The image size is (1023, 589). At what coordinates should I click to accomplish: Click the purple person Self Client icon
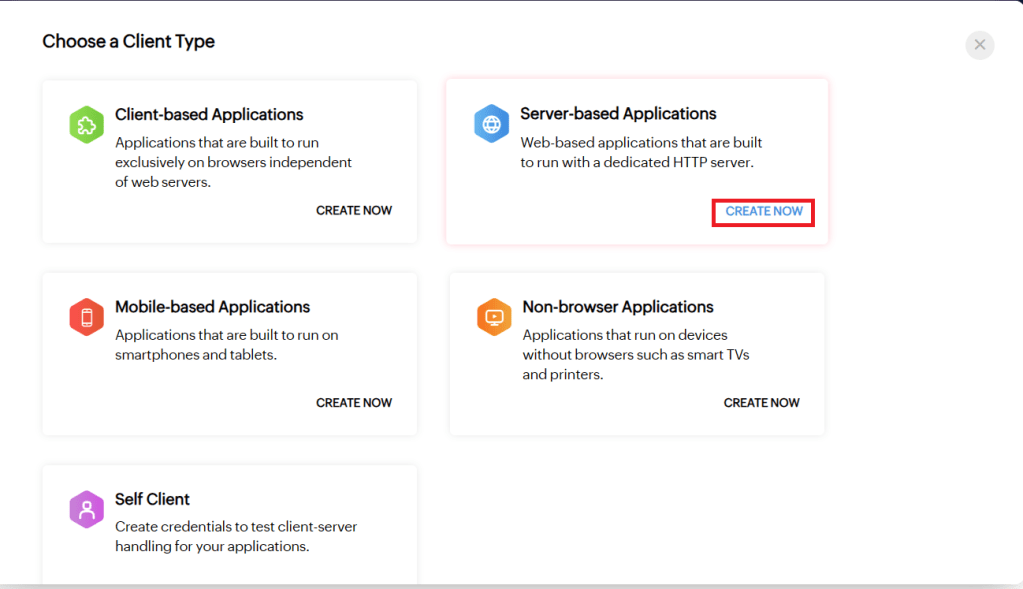tap(86, 510)
